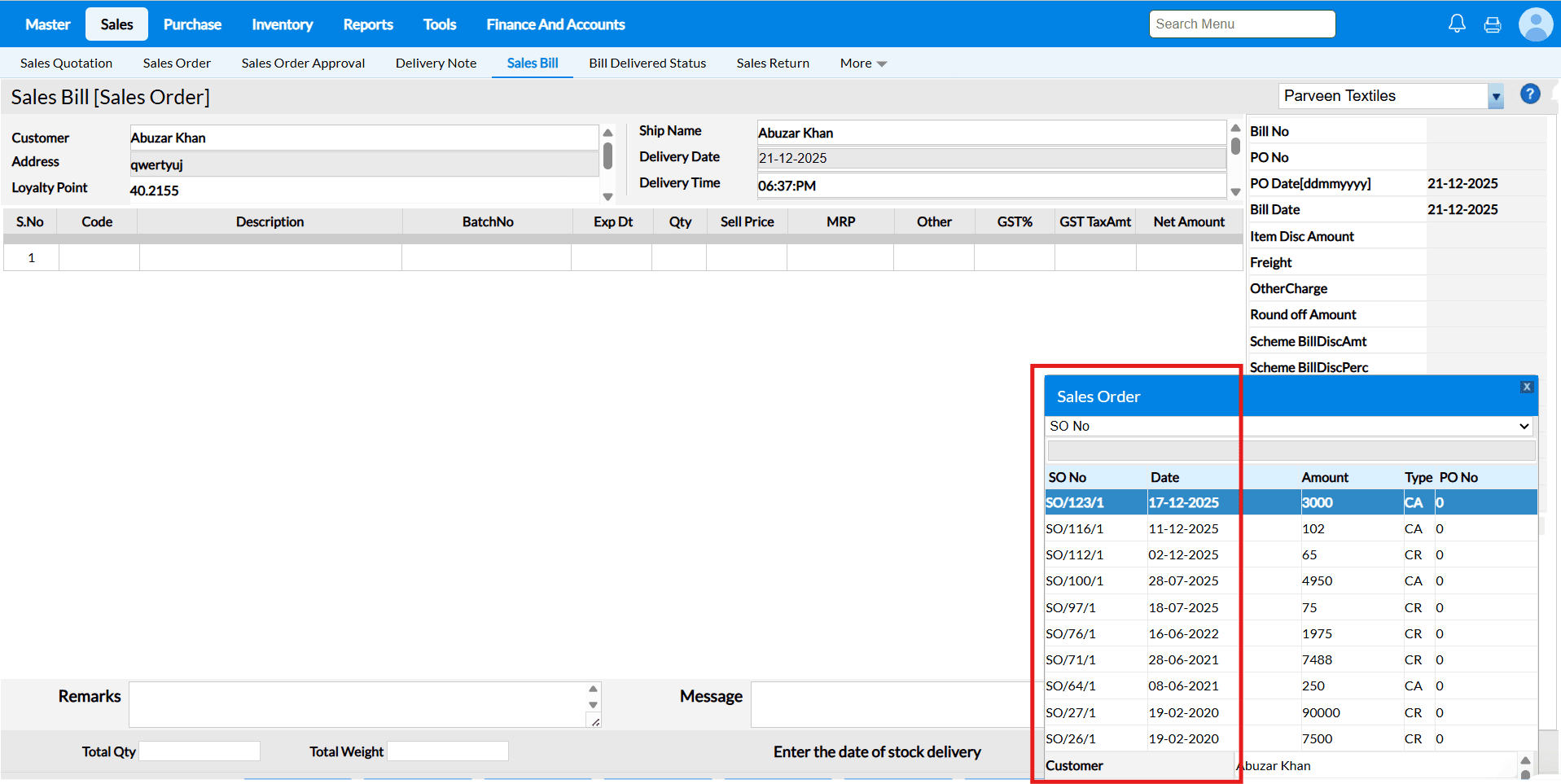Select sales order SO/27/1 row

point(1071,713)
